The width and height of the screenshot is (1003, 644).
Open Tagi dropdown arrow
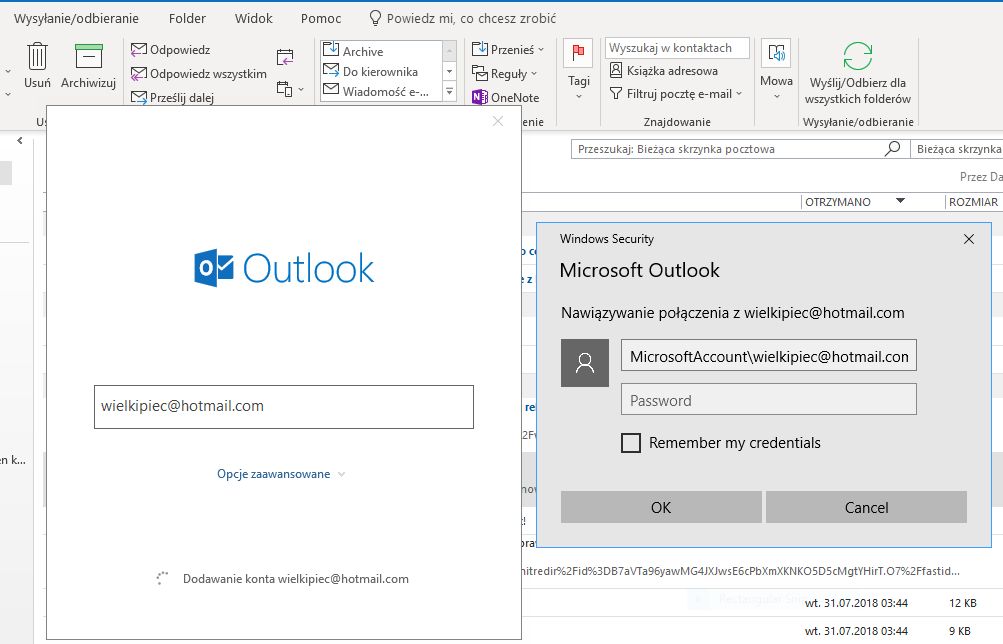pyautogui.click(x=579, y=97)
